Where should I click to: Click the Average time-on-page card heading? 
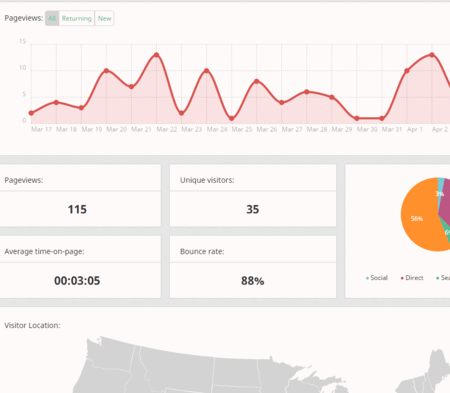coord(44,251)
